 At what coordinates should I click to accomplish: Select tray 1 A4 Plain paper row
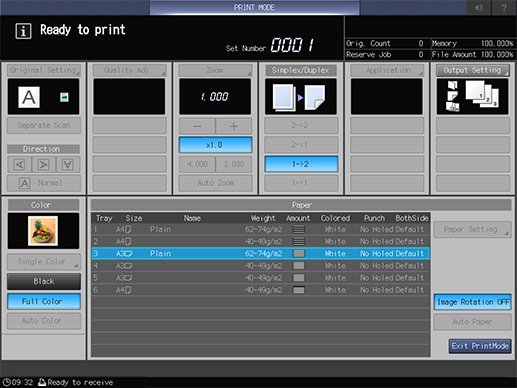click(261, 229)
